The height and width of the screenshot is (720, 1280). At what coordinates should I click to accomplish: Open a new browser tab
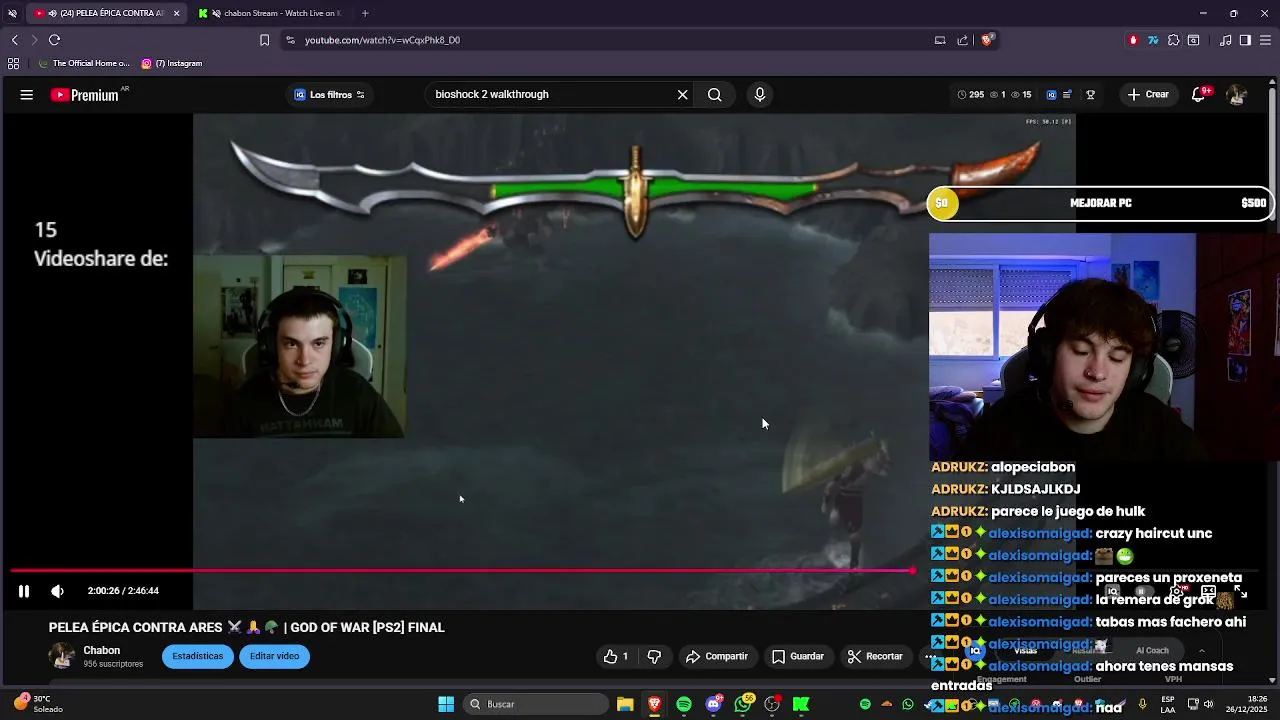(x=365, y=13)
